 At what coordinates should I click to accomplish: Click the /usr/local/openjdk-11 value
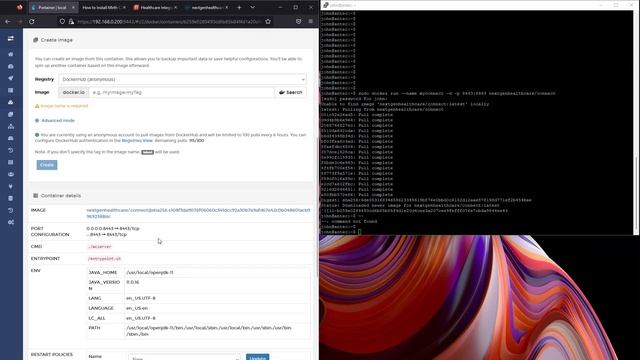pyautogui.click(x=150, y=272)
